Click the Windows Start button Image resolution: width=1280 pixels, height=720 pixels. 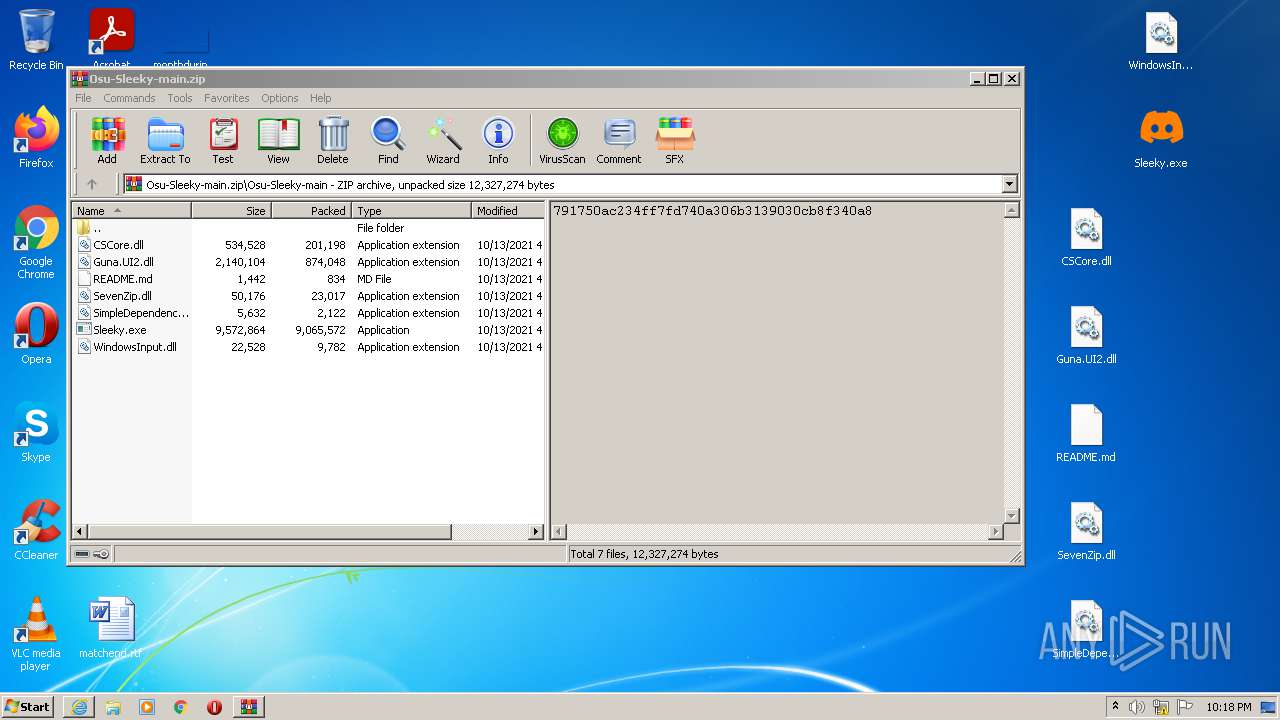pos(28,706)
